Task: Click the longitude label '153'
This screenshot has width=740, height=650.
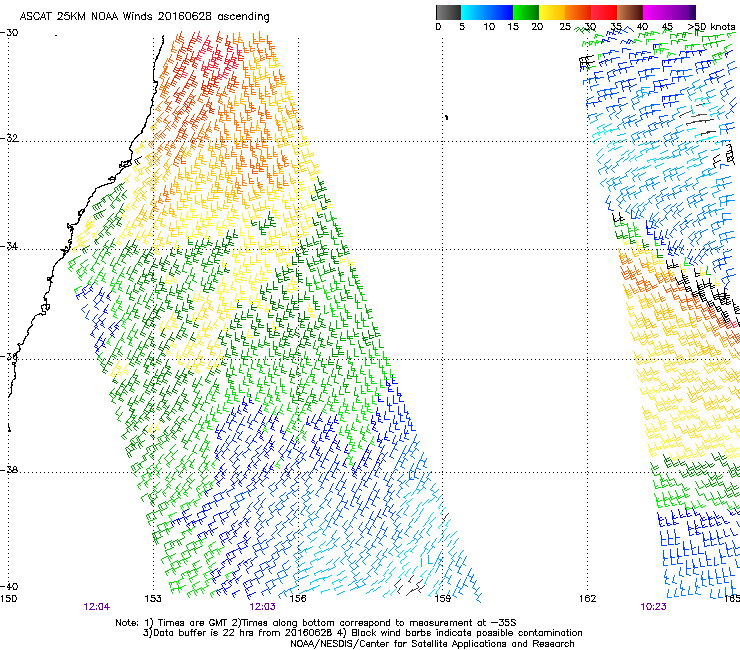Action: (x=153, y=599)
